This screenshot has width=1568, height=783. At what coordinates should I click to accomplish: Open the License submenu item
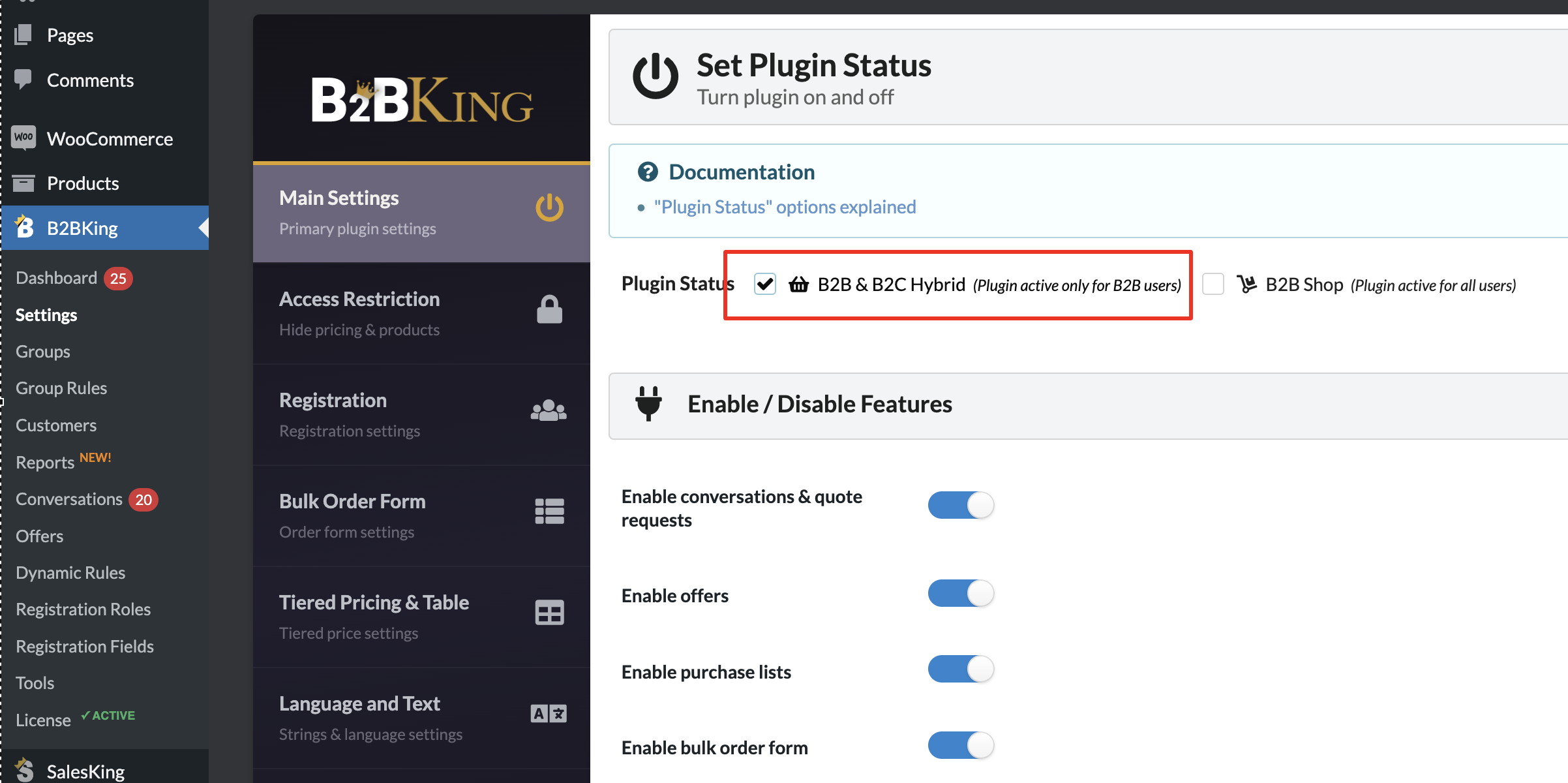pyautogui.click(x=43, y=720)
